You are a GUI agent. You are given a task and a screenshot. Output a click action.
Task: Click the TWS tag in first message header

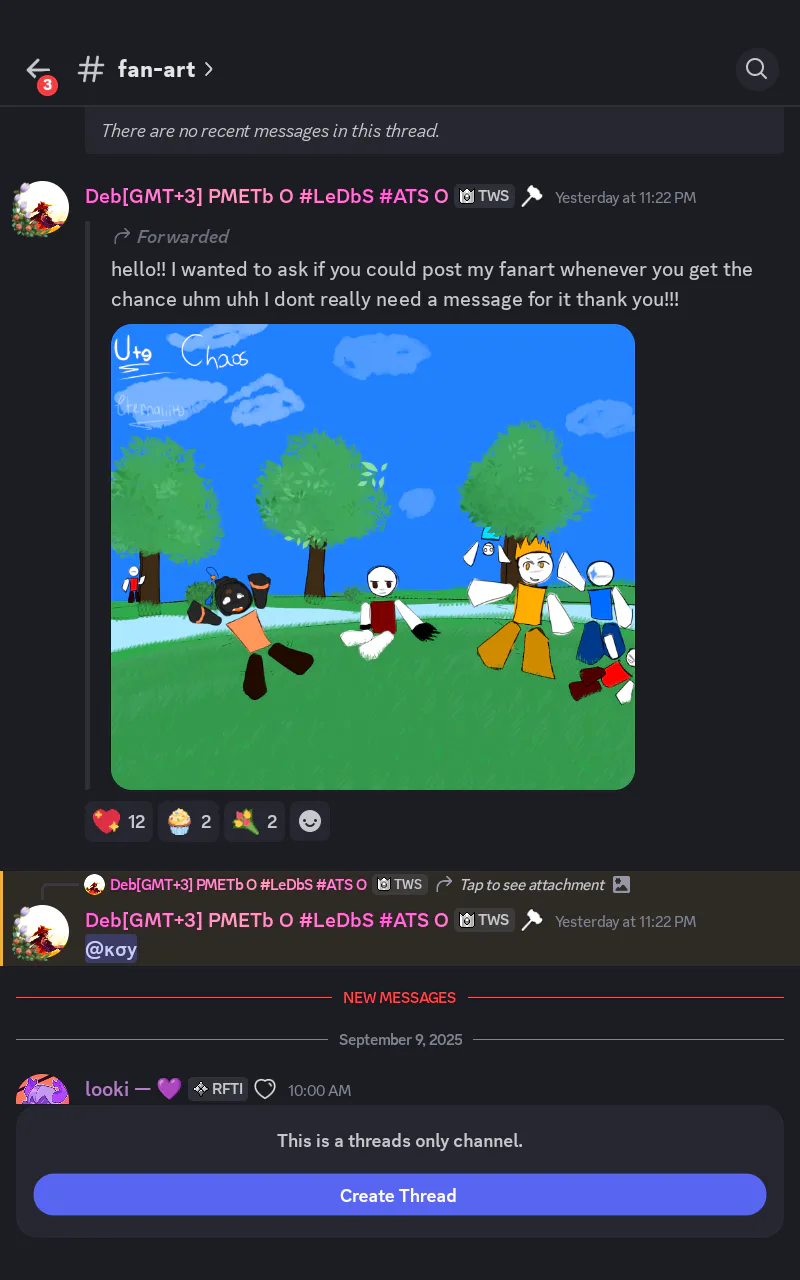coord(485,196)
